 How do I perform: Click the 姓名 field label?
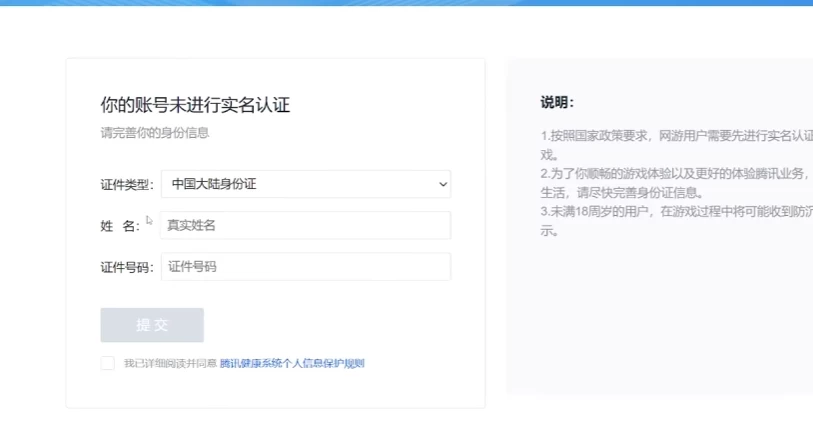[x=119, y=226]
